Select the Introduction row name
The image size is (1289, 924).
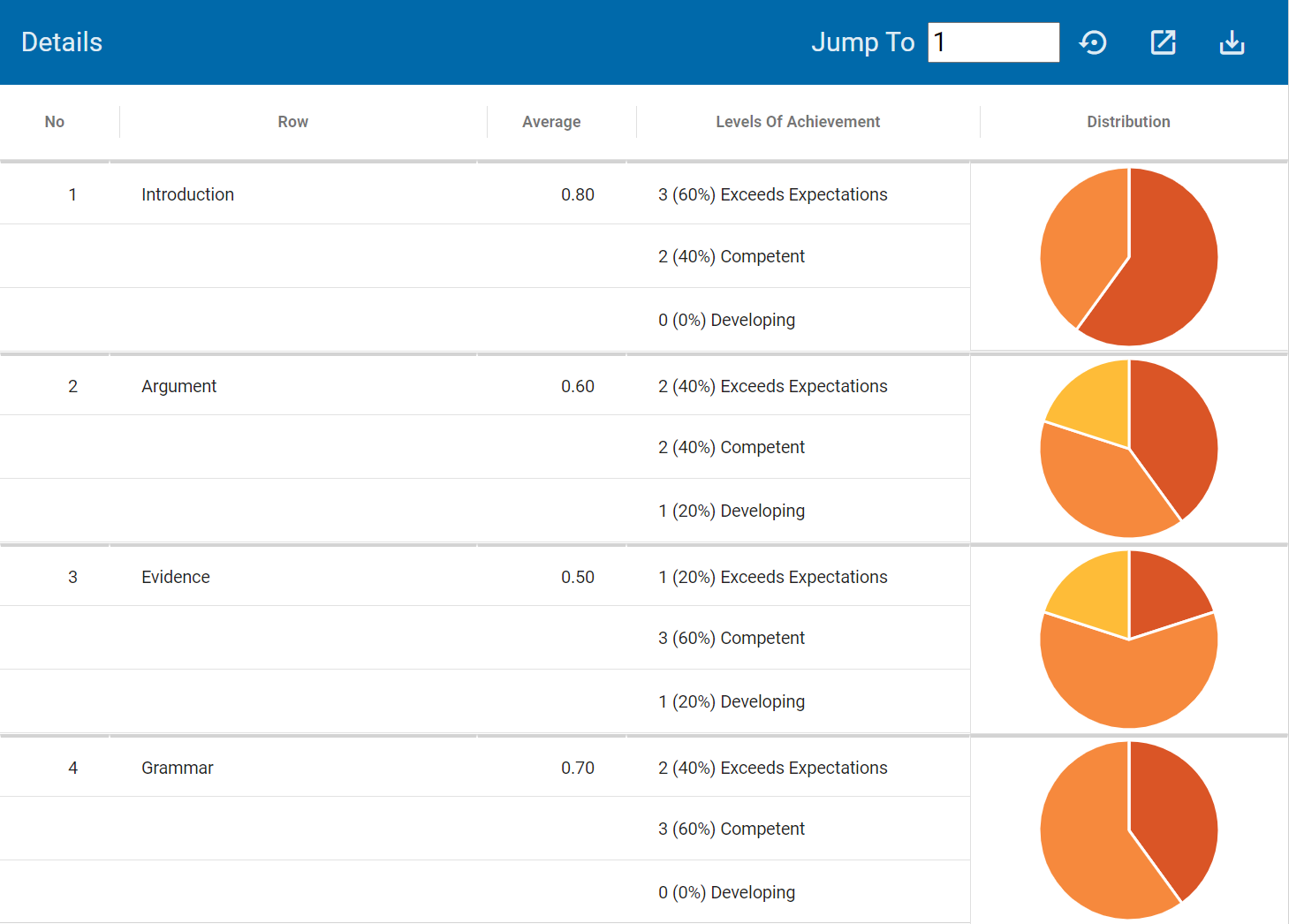pos(187,194)
